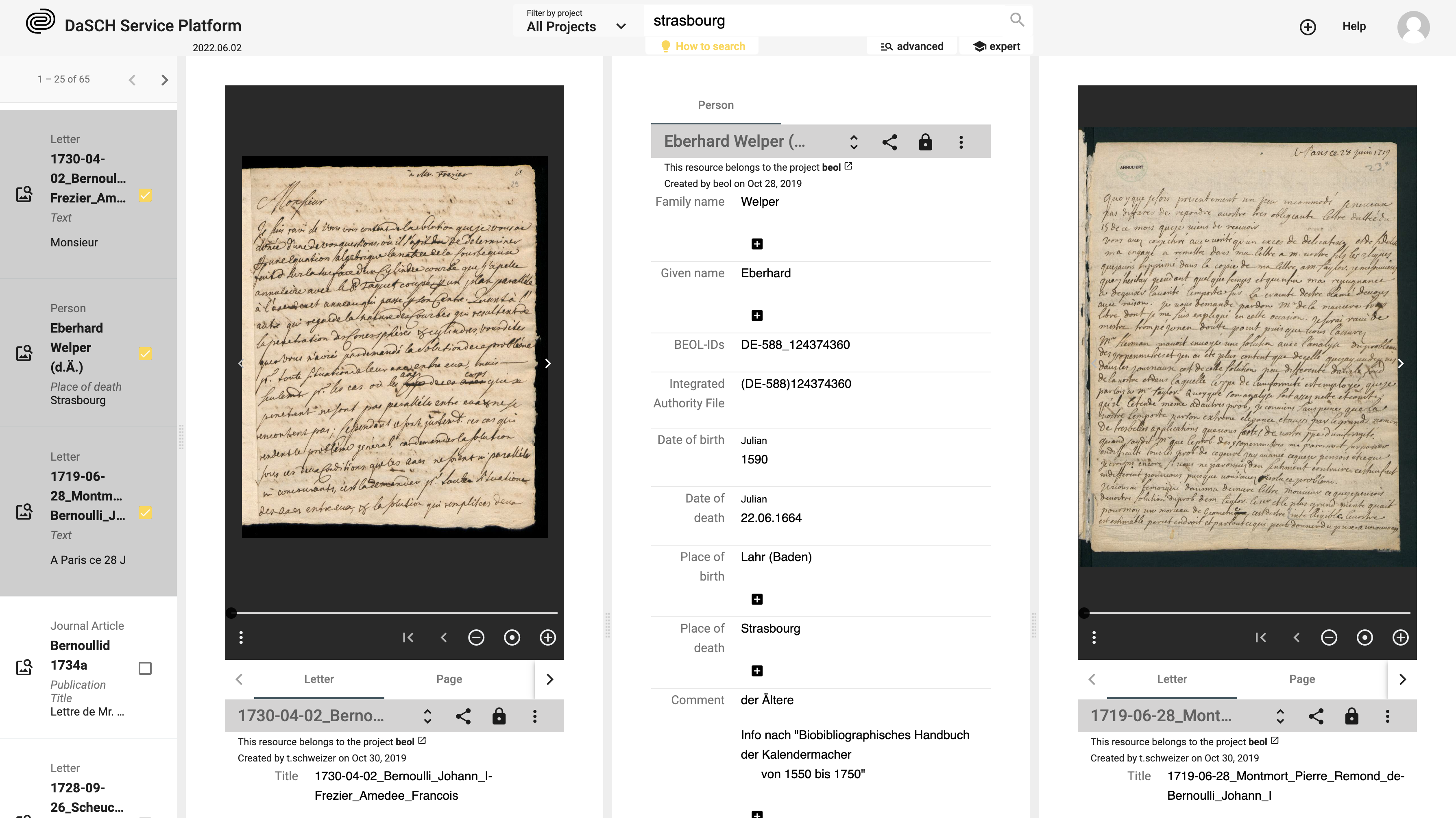Image resolution: width=1456 pixels, height=818 pixels.
Task: Click lock icon on 1730-04-02_Berno letter
Action: [499, 716]
